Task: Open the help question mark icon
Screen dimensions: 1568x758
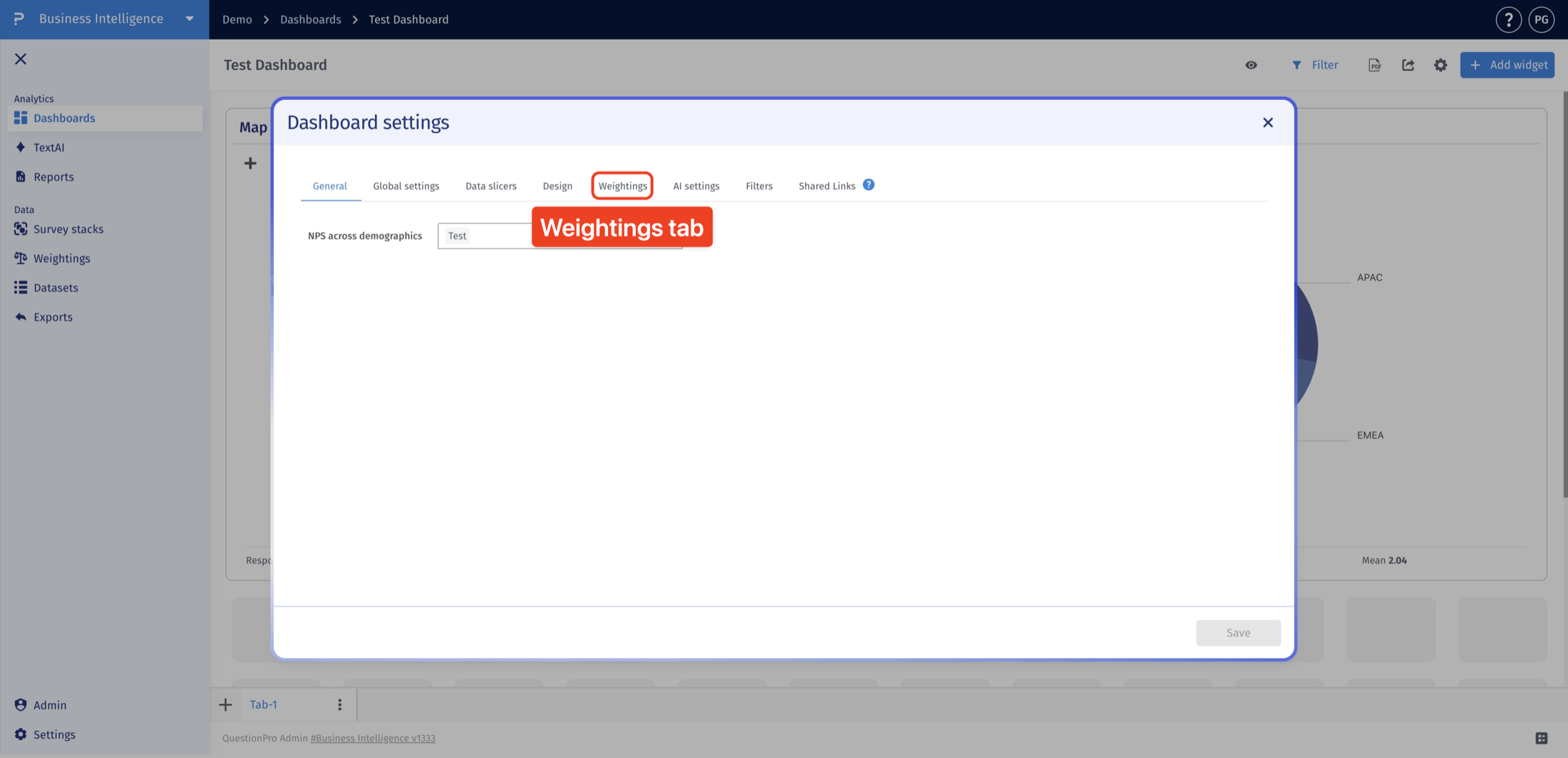Action: 1508,20
